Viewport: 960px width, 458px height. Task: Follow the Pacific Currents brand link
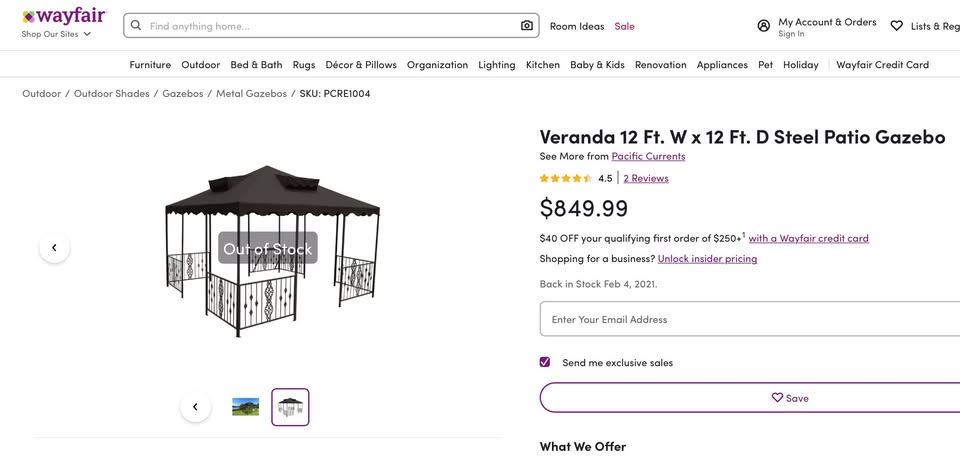(x=648, y=156)
